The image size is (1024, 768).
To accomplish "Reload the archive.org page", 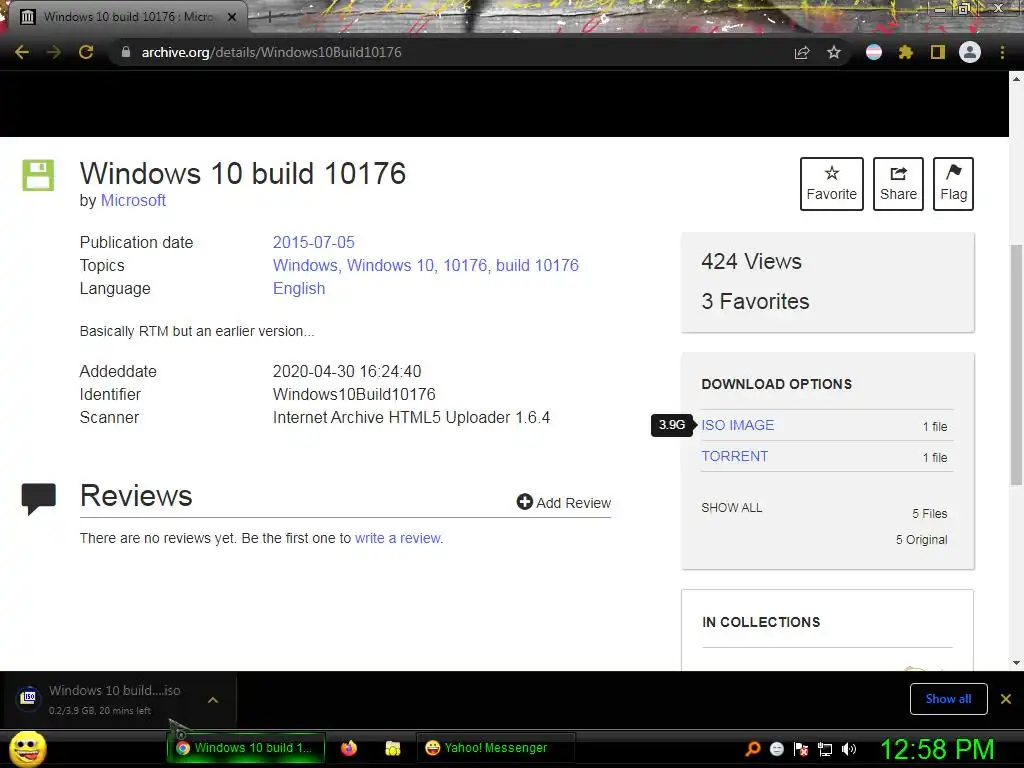I will (86, 52).
